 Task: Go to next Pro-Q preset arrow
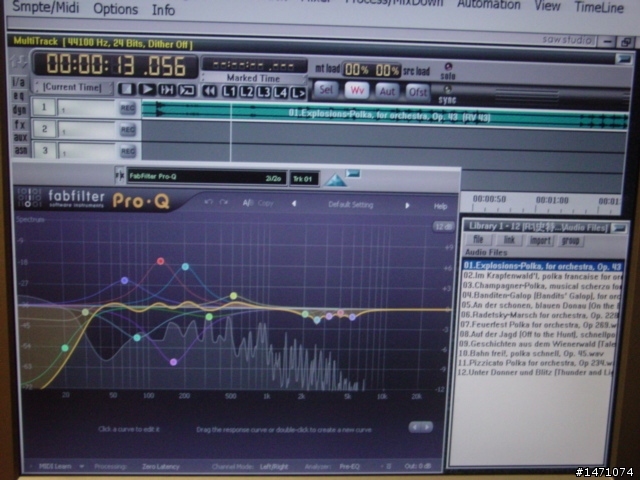[x=407, y=205]
